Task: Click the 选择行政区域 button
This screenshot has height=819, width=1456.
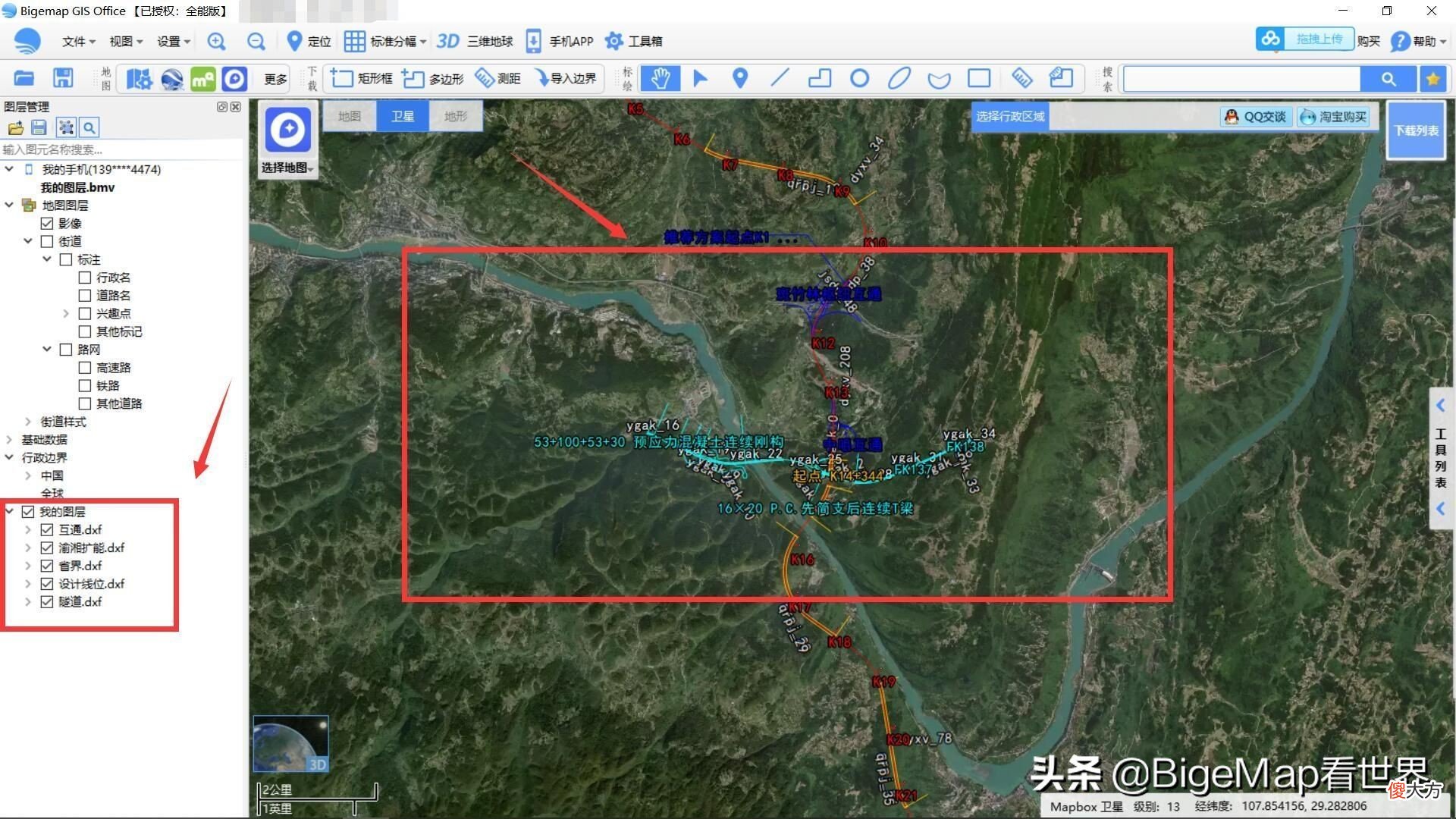Action: point(1010,116)
